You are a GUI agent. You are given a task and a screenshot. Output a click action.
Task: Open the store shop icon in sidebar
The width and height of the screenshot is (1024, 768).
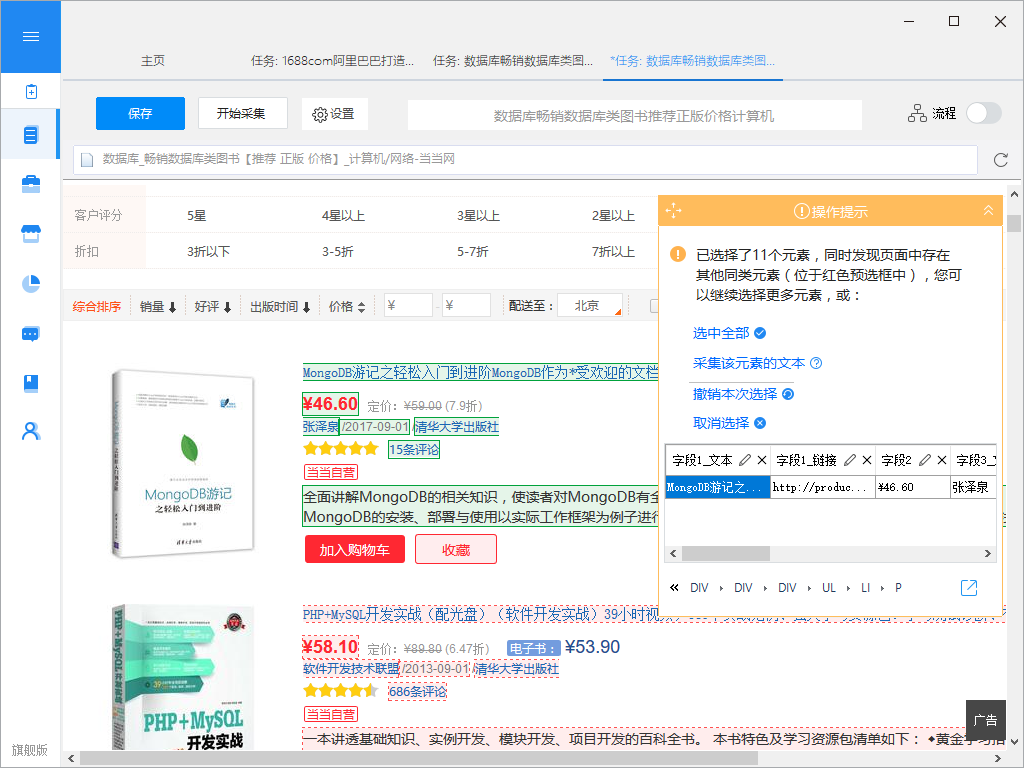tap(31, 234)
